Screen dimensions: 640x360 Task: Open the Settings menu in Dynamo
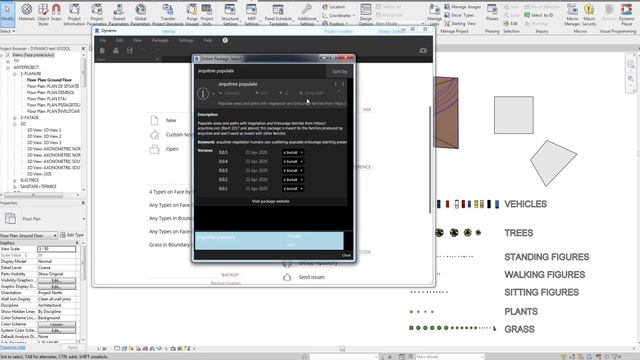[186, 40]
